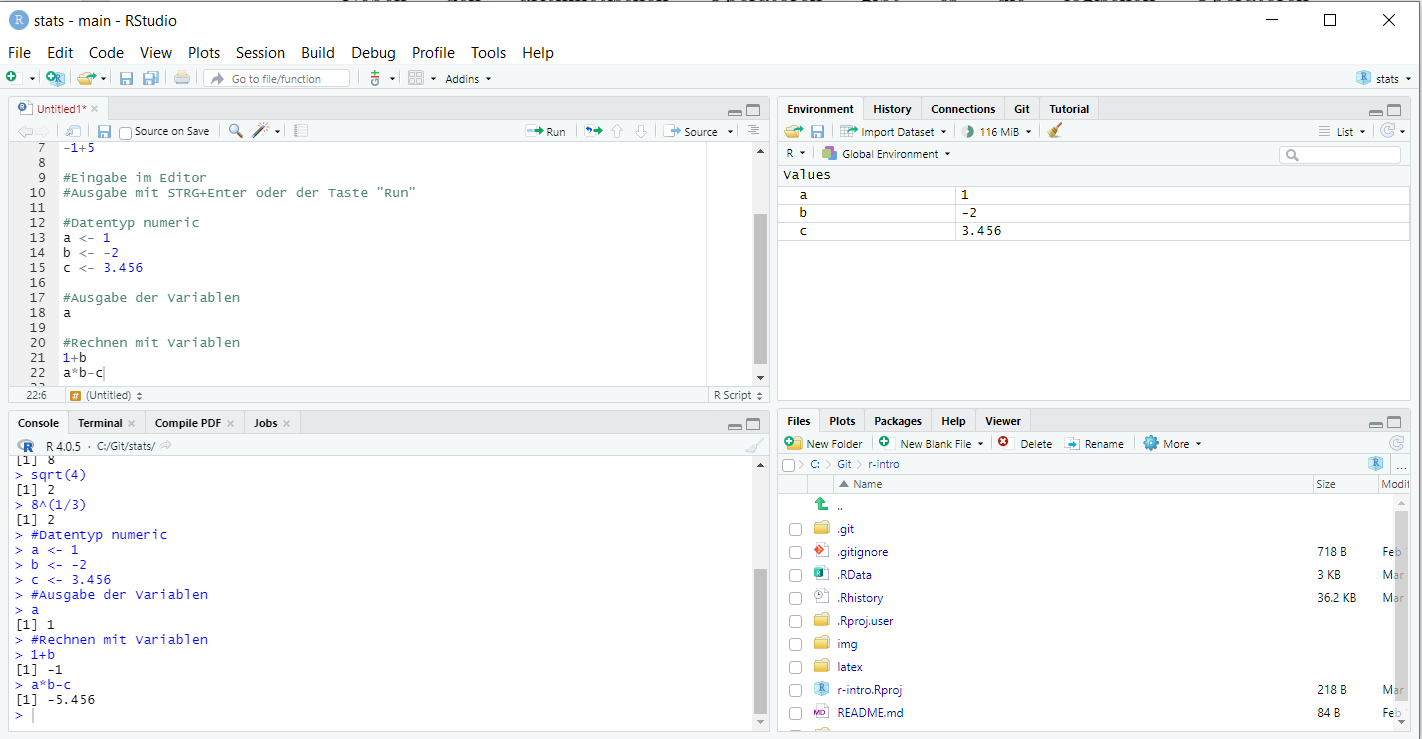Viewport: 1422px width, 739px height.
Task: Click the Compile Report notebook icon
Action: coord(301,131)
